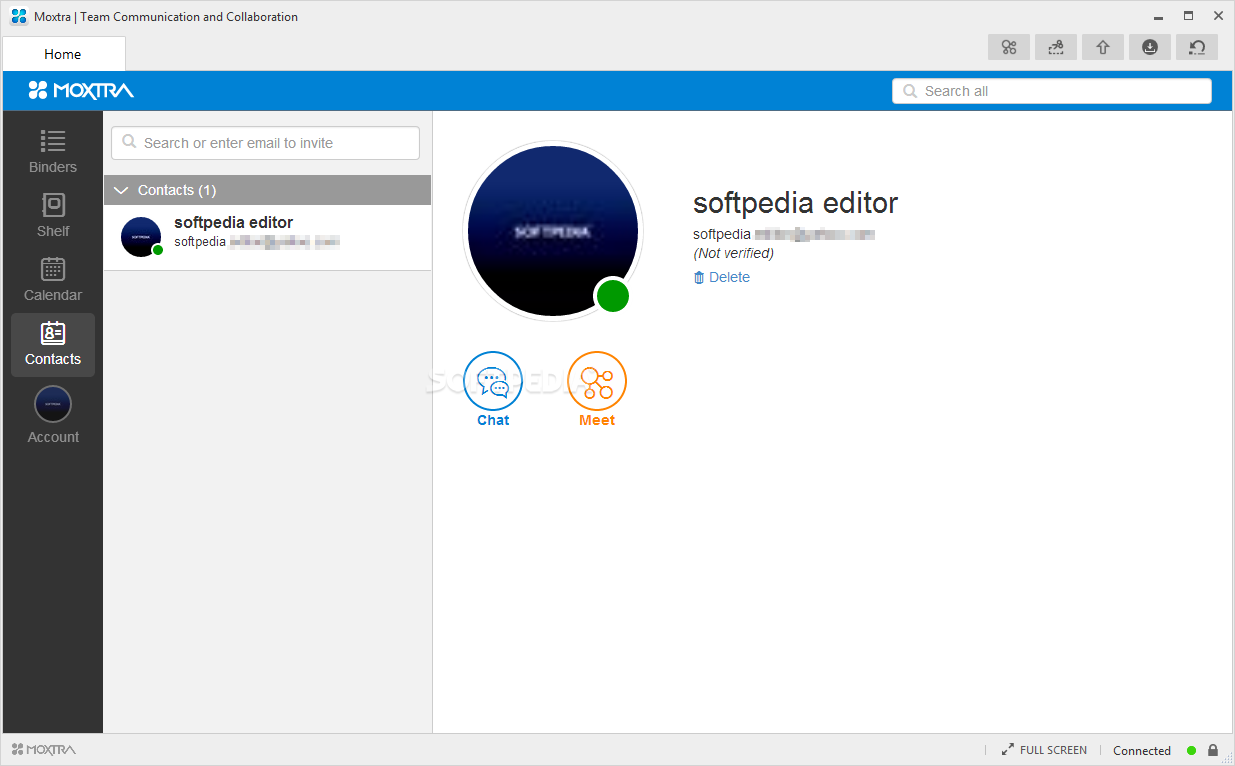Click the meet toolbar button at top right
Screen dimensions: 1235x766
(x=1009, y=47)
